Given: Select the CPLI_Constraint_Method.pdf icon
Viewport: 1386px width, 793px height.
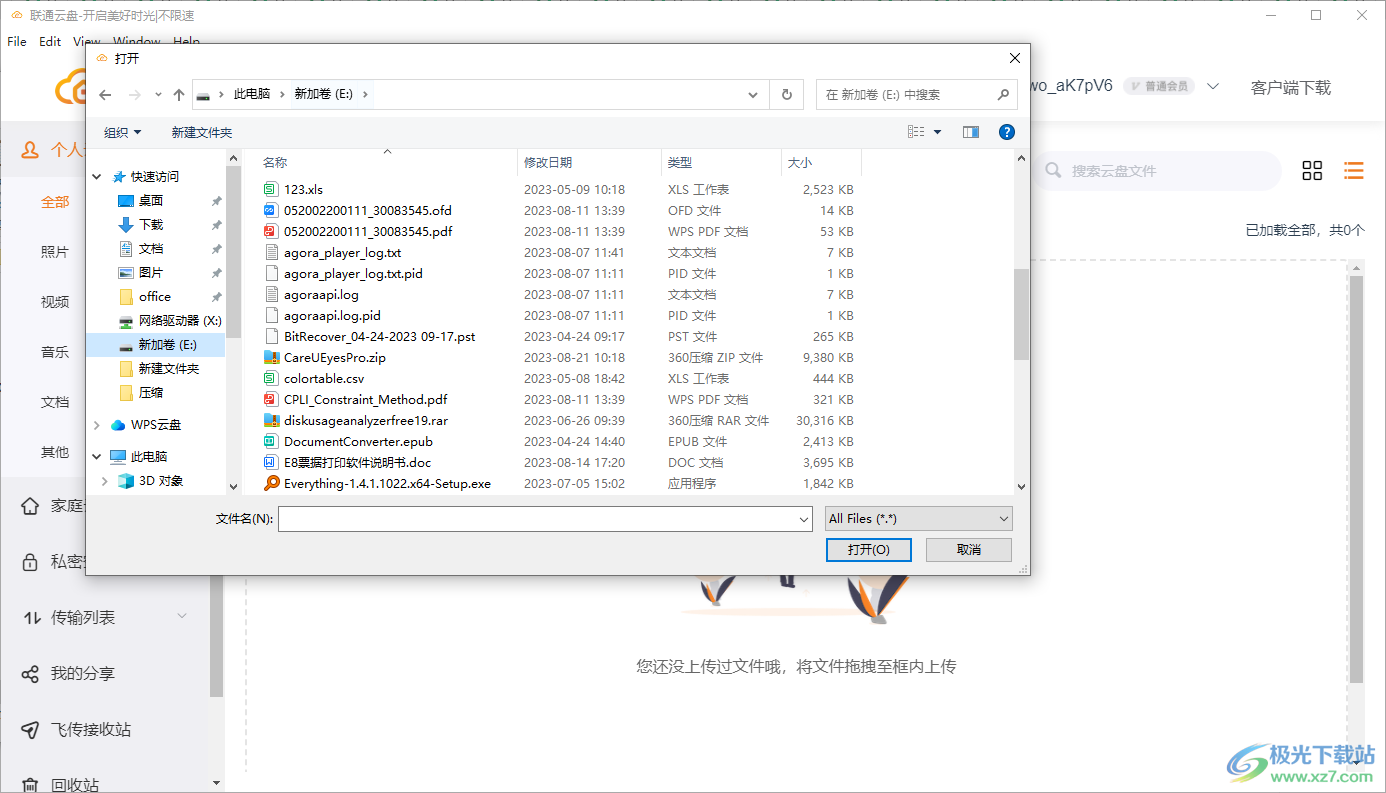Looking at the screenshot, I should (x=269, y=399).
